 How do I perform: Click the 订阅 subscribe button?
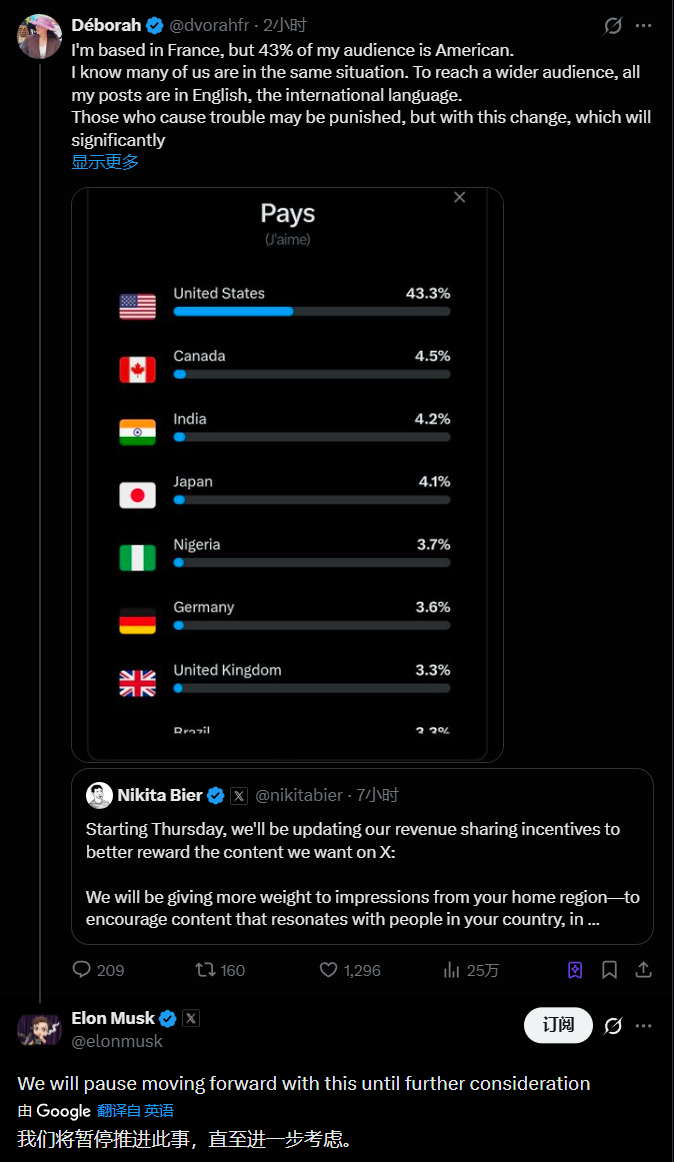click(558, 1025)
